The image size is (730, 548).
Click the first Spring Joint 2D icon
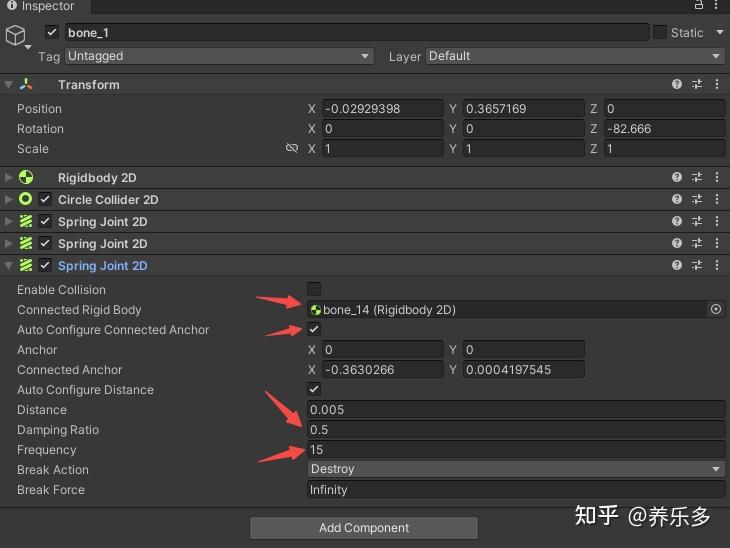pos(26,221)
